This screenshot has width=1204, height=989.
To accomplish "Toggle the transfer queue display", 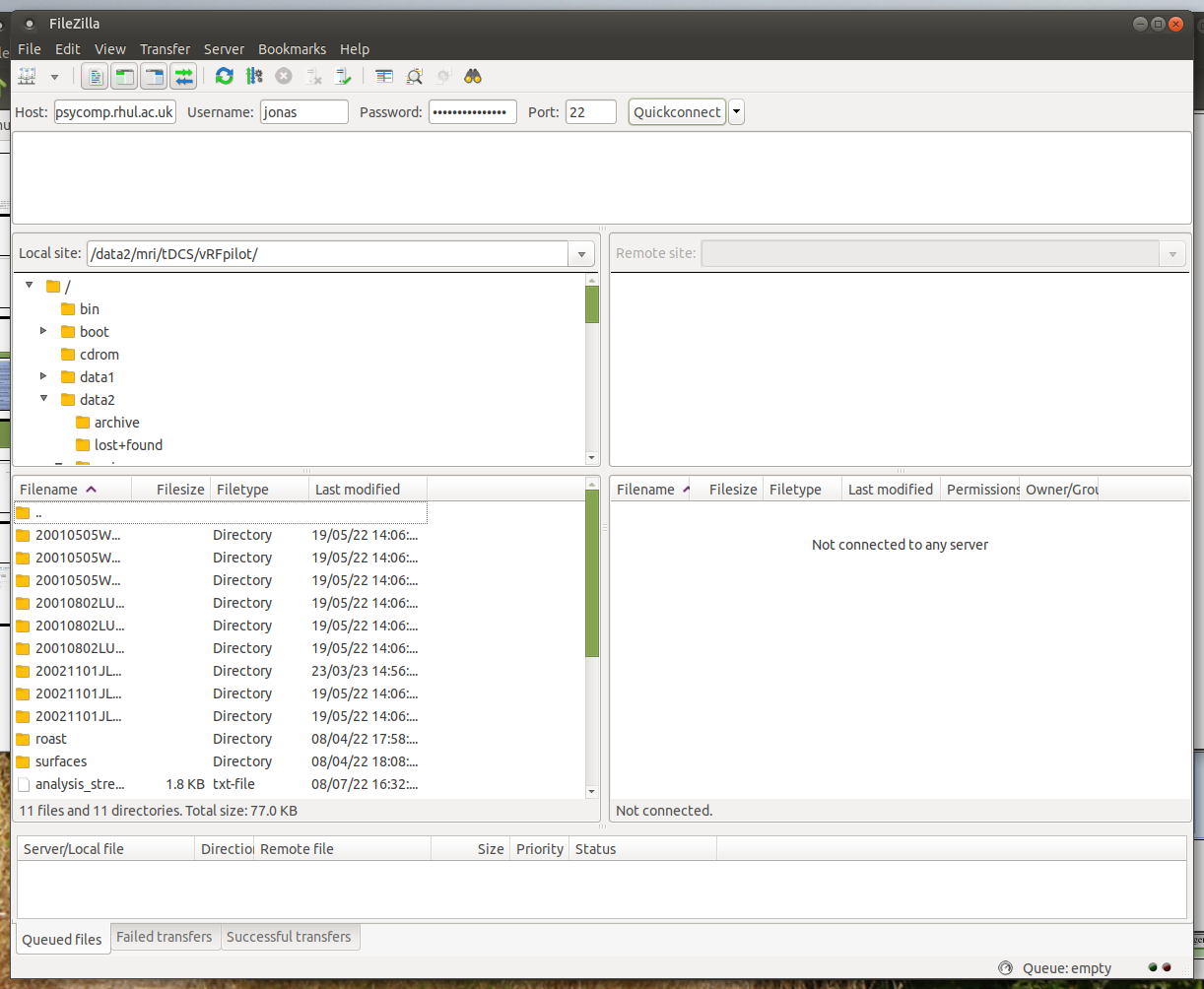I will click(183, 76).
